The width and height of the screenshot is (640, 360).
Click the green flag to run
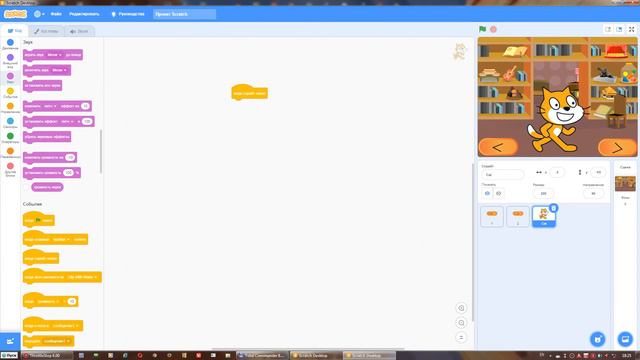point(482,29)
